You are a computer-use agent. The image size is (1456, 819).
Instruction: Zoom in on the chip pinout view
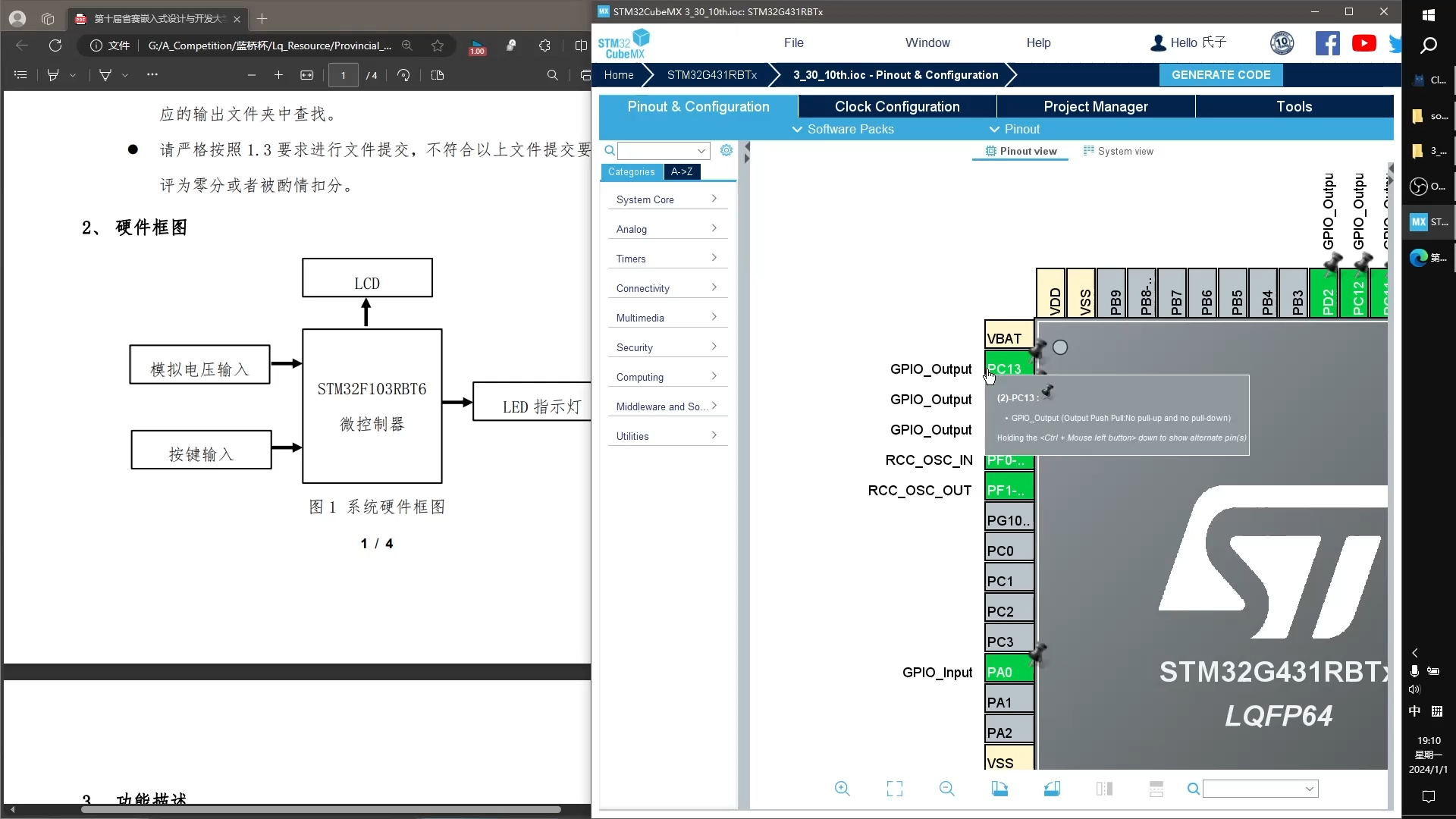842,789
